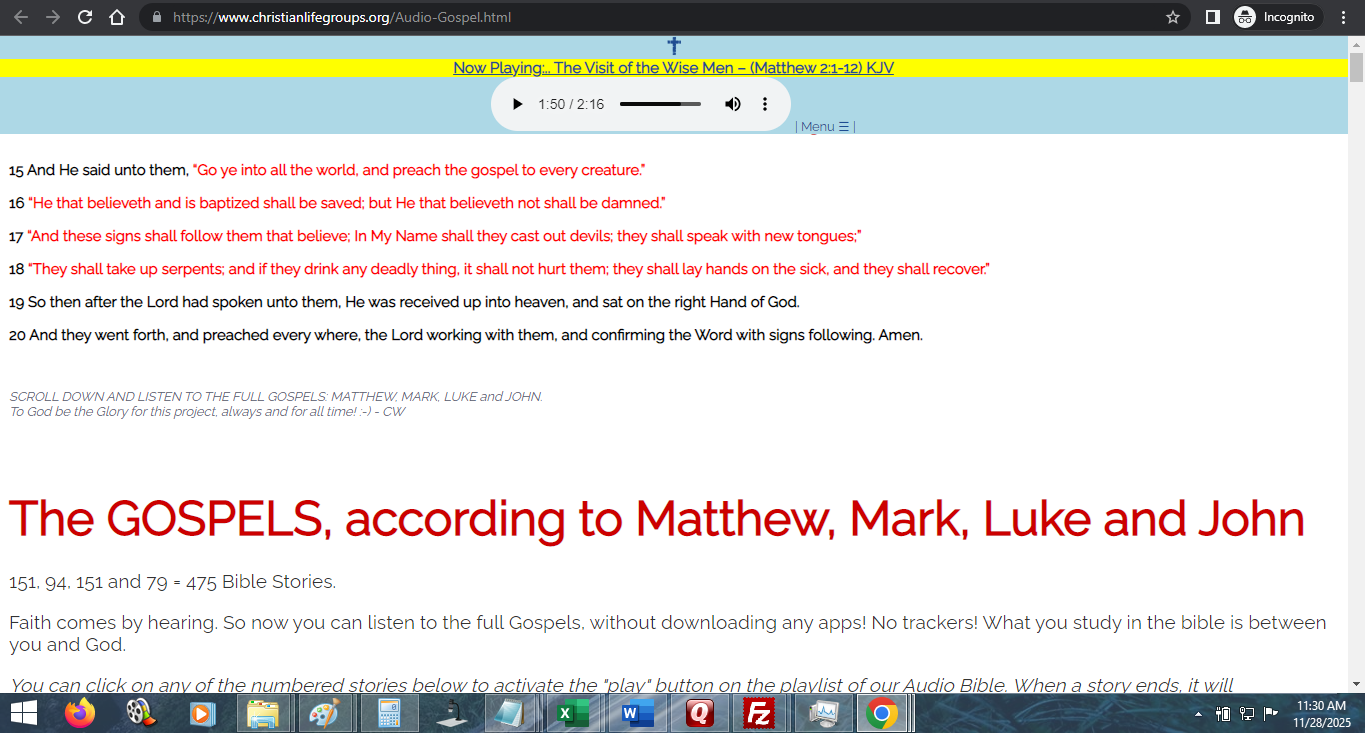Open audio player more options menu

pos(765,104)
